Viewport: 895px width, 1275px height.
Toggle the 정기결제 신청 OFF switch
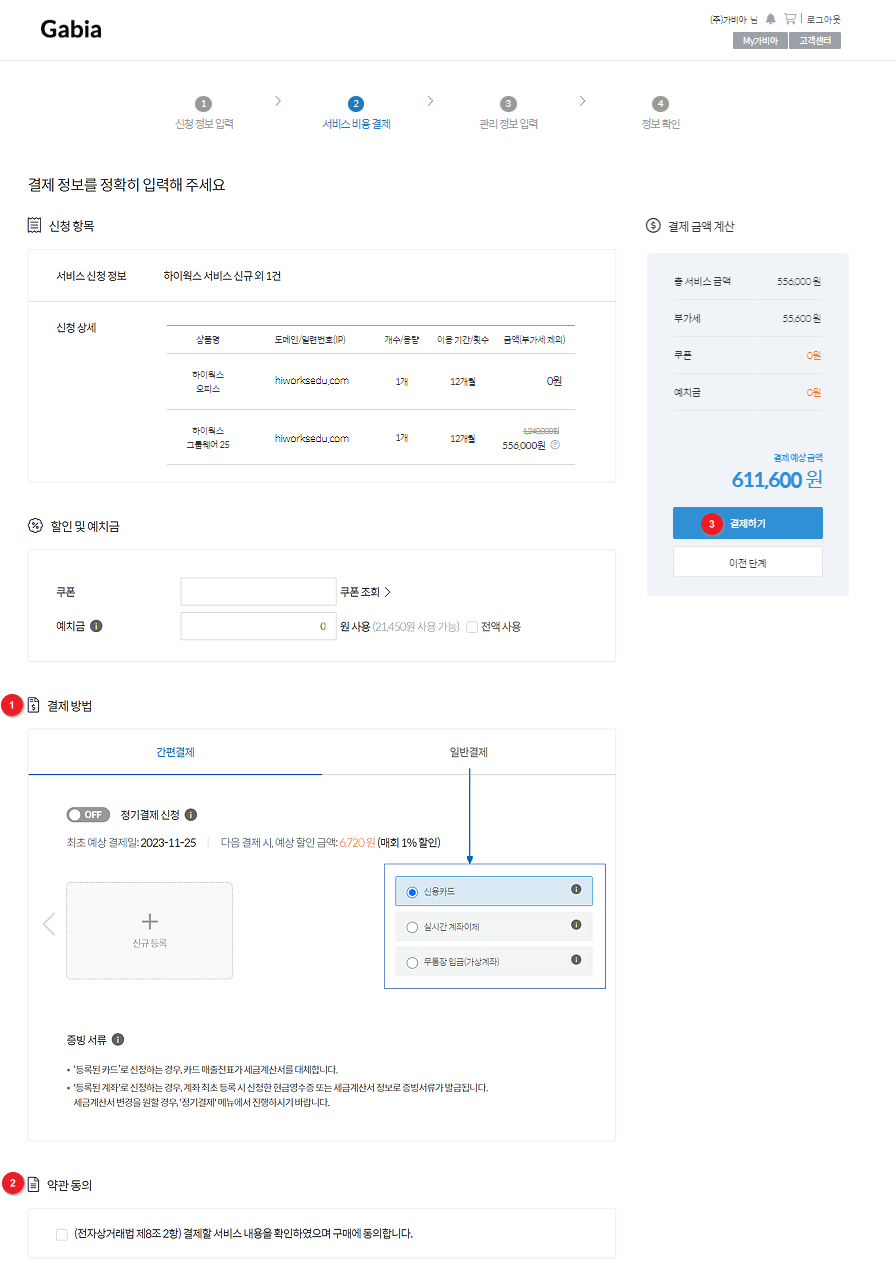click(88, 814)
